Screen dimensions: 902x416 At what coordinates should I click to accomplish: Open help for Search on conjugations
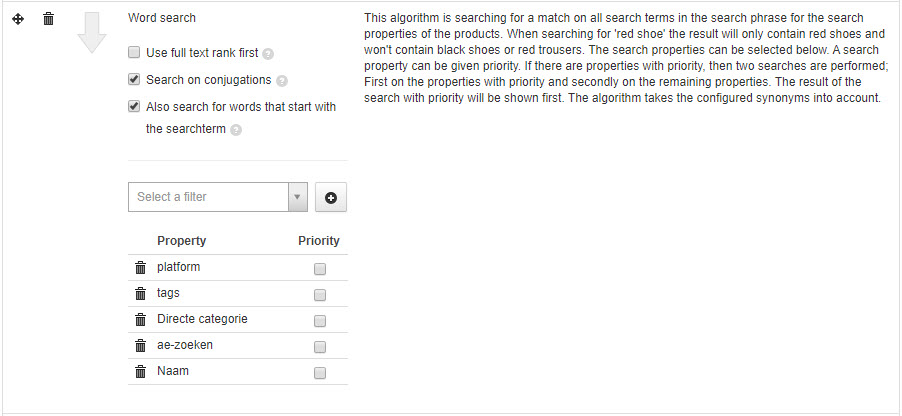click(281, 81)
